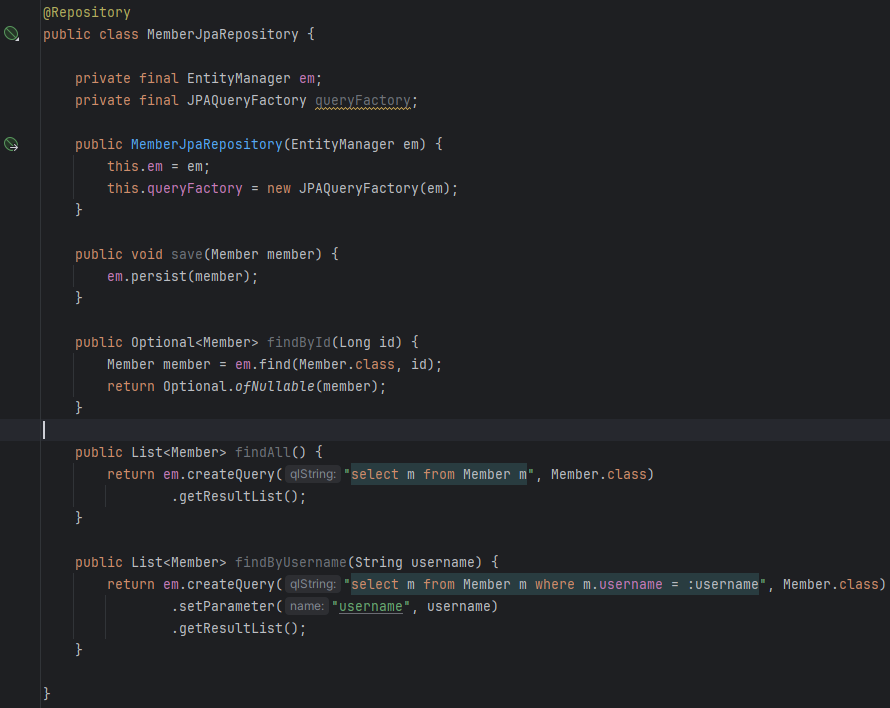Click the Spring bean gutter icon beside class declaration
The height and width of the screenshot is (708, 890).
pos(11,33)
